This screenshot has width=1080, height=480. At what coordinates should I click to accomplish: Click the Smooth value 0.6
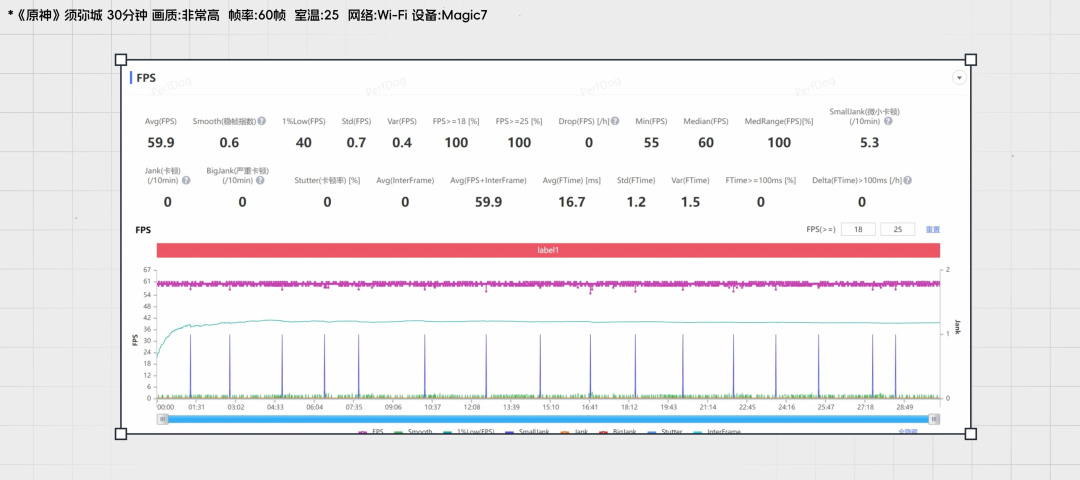[229, 143]
